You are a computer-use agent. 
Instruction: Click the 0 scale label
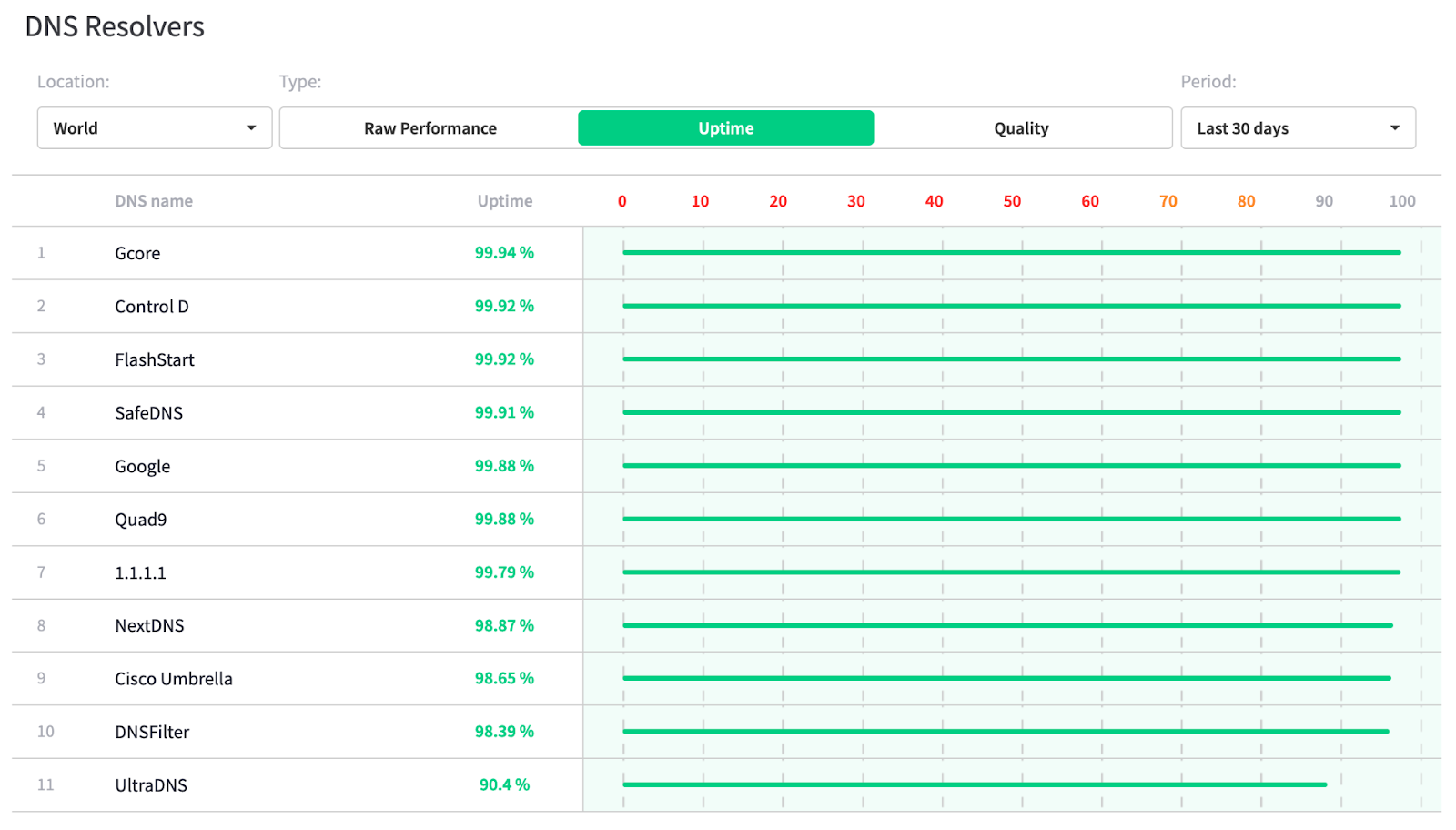click(x=622, y=201)
